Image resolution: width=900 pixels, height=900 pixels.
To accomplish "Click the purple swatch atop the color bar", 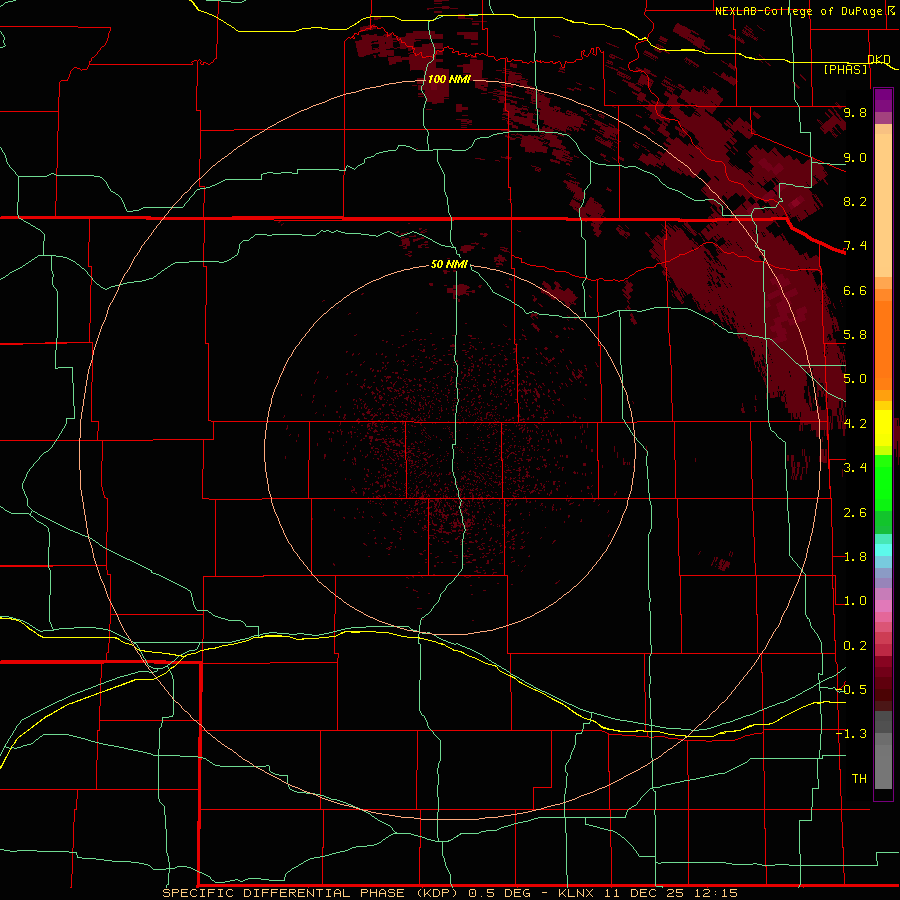I will pyautogui.click(x=883, y=100).
